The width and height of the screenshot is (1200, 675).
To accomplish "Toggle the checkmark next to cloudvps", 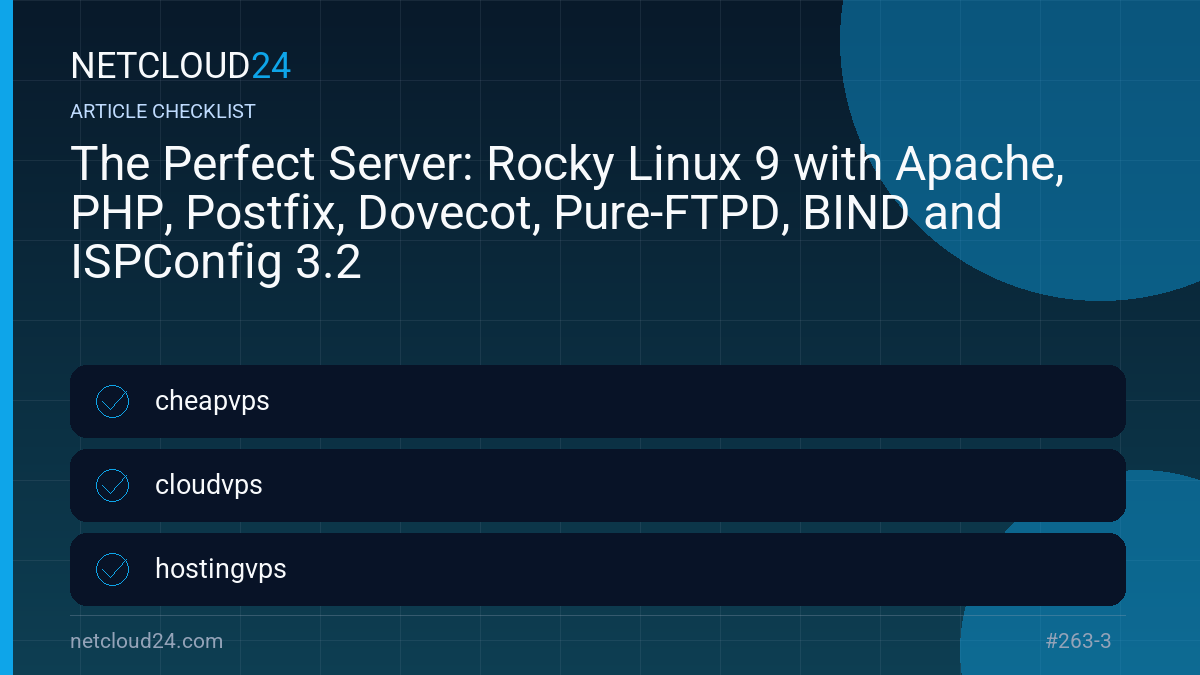I will 112,485.
